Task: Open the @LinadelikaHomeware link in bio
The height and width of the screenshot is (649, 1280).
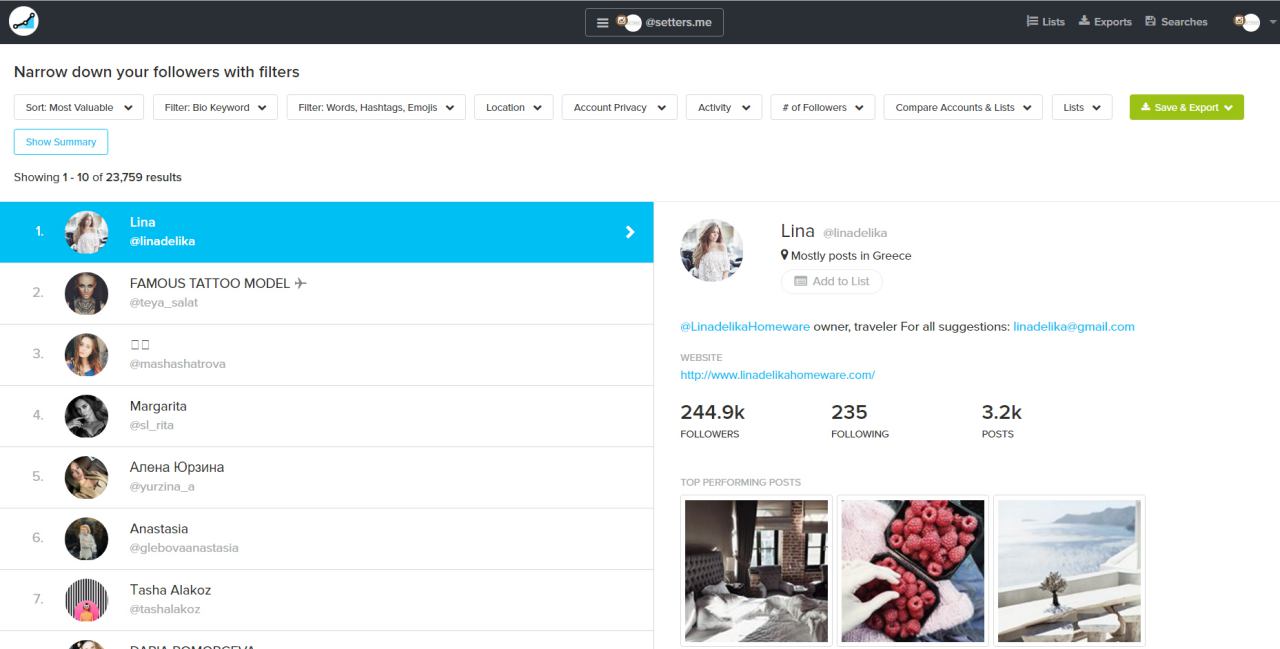Action: click(745, 326)
